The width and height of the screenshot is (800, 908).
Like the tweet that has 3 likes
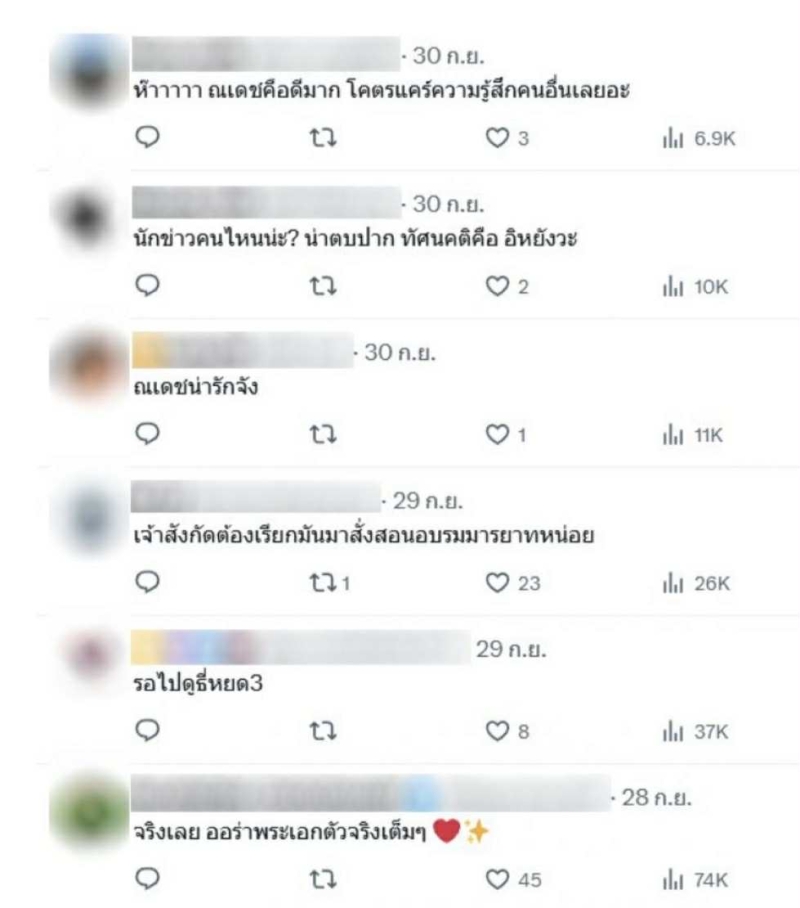[507, 138]
